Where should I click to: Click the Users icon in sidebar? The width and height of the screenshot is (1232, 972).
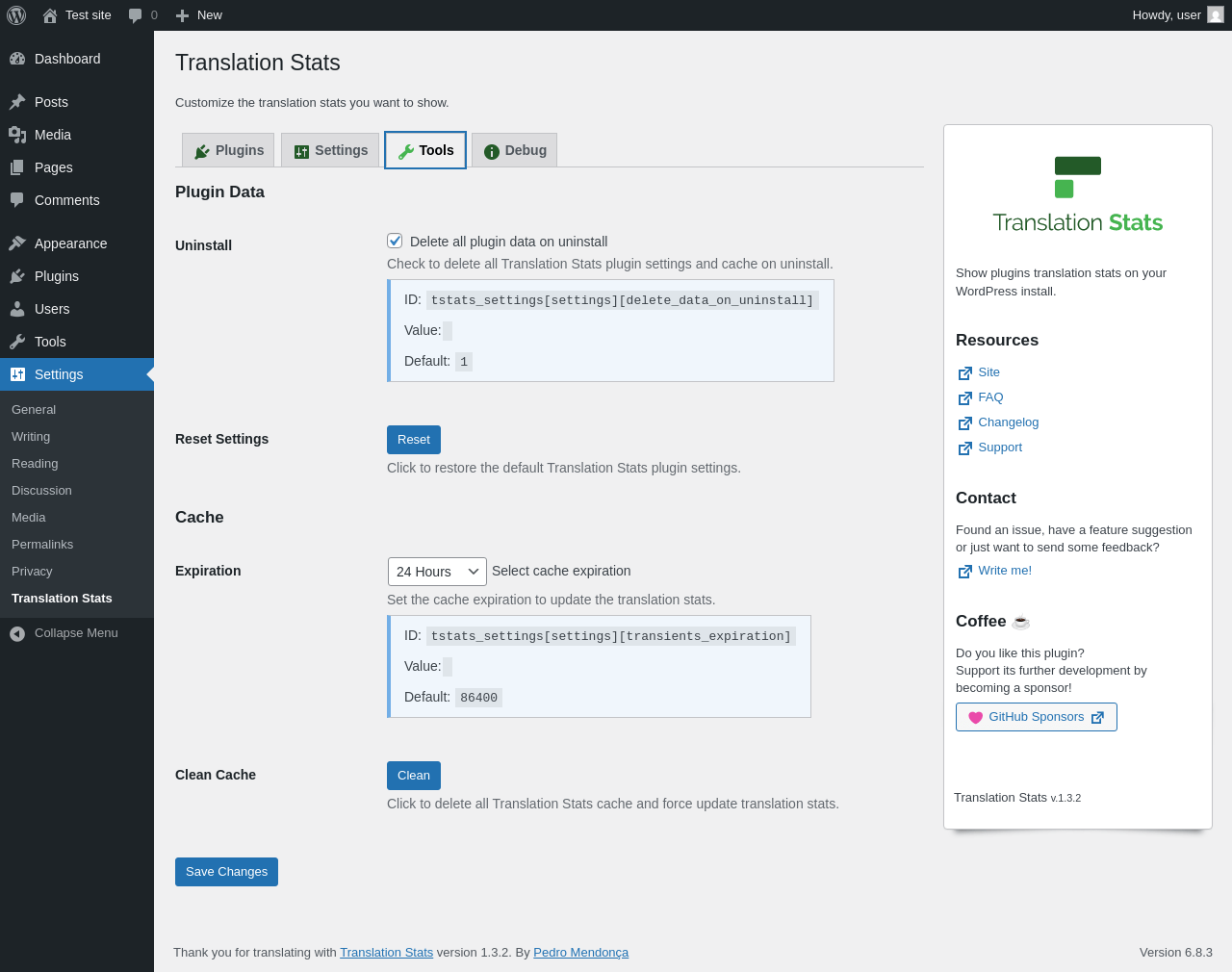(17, 309)
